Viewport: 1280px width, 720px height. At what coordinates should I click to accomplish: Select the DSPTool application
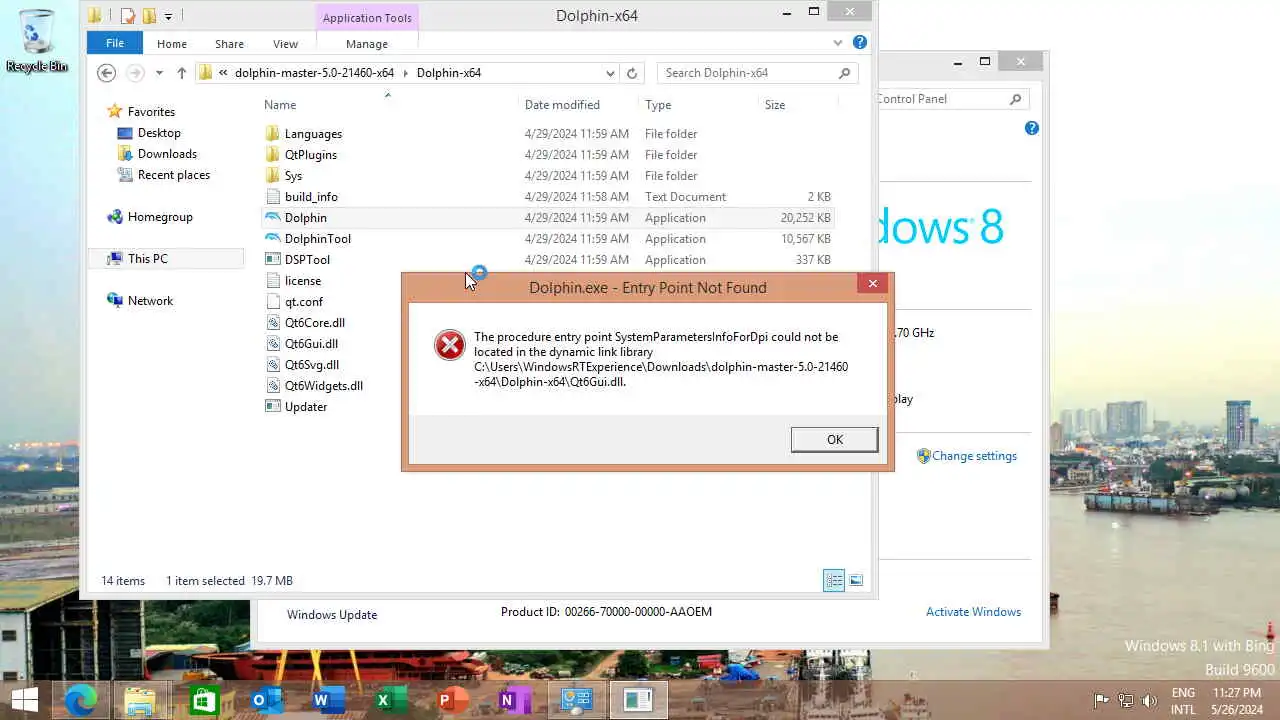307,260
